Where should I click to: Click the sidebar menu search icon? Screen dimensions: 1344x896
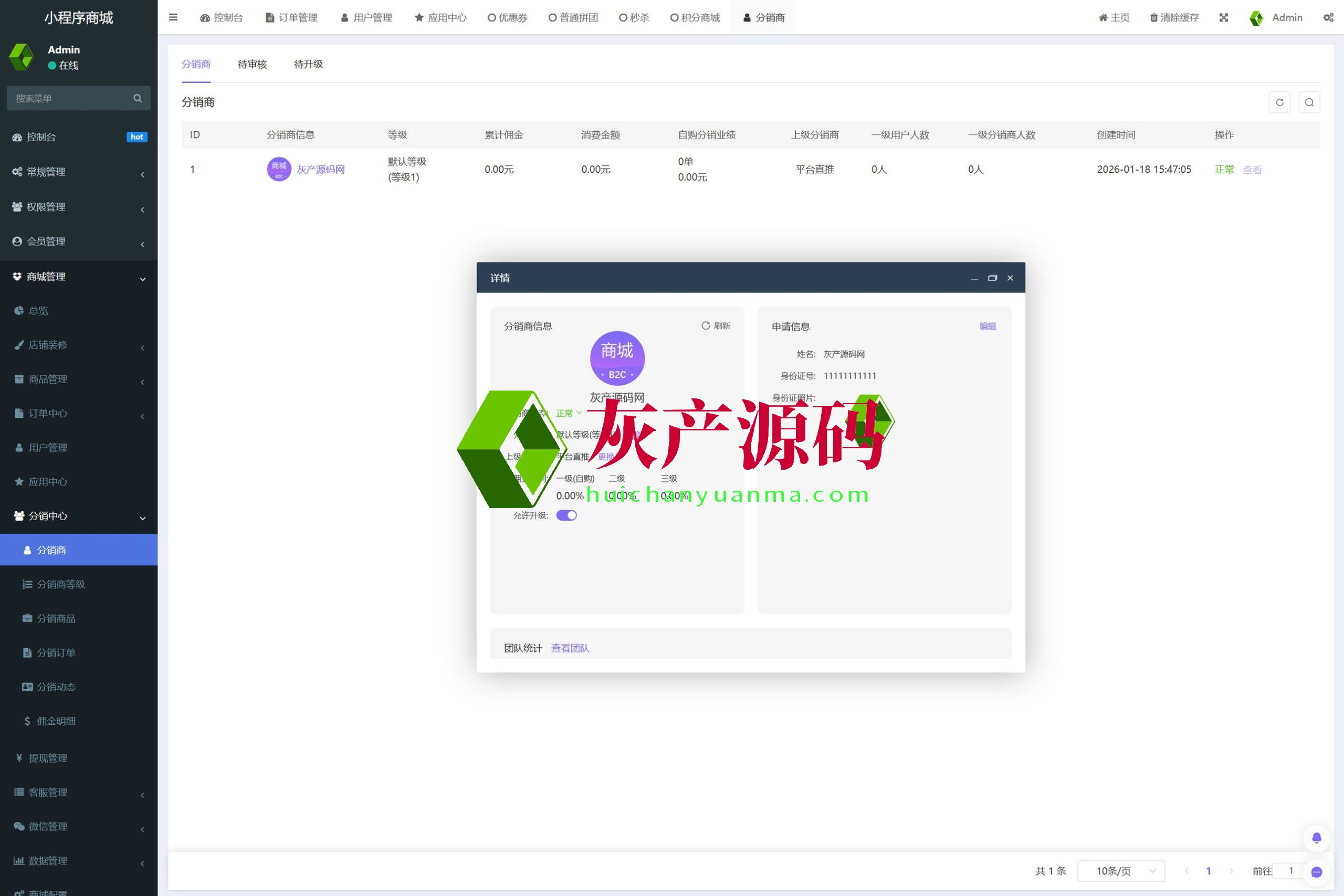coord(137,98)
